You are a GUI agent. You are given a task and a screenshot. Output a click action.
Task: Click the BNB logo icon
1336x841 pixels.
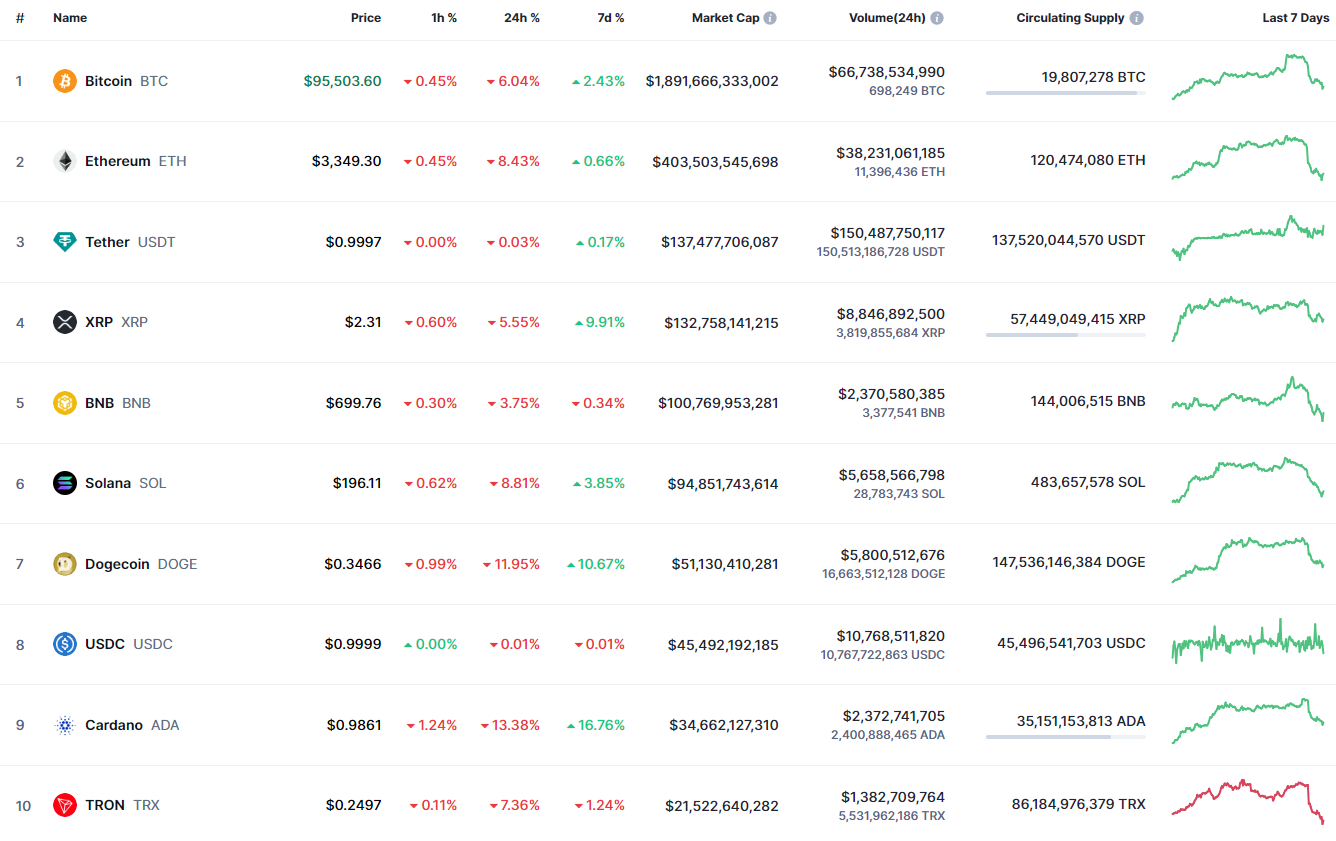coord(65,403)
